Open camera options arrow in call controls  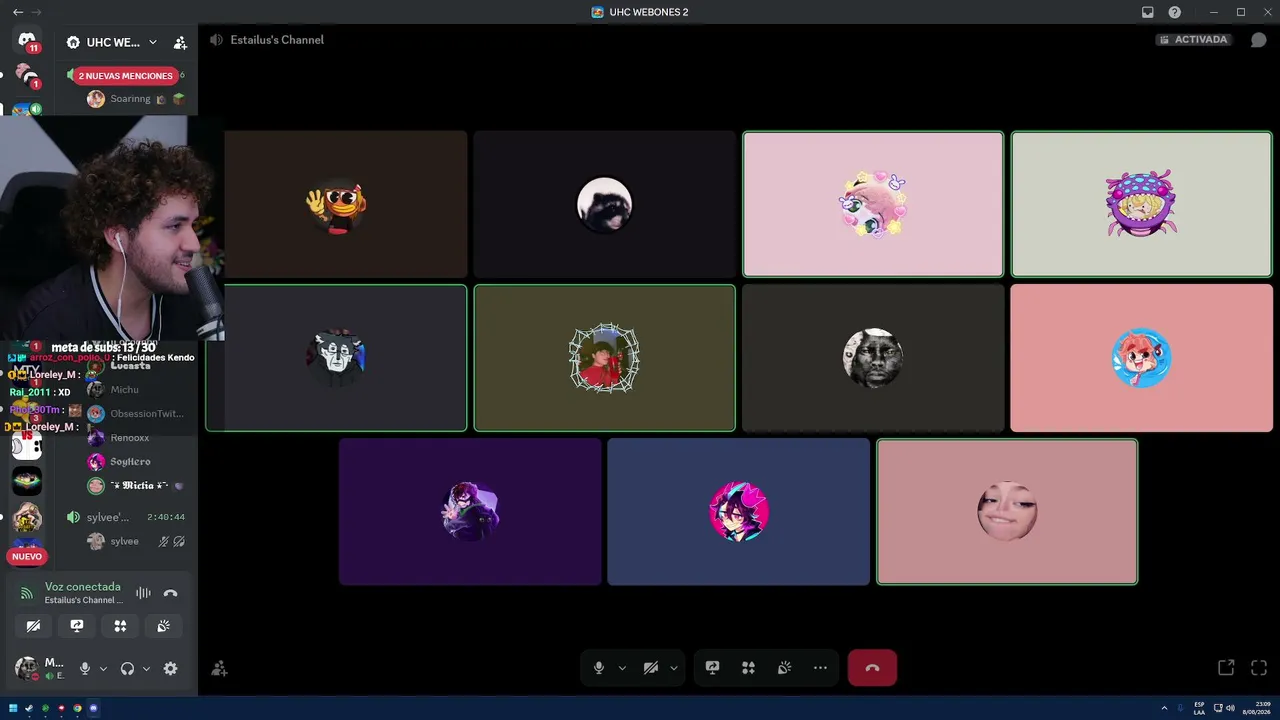(x=674, y=668)
